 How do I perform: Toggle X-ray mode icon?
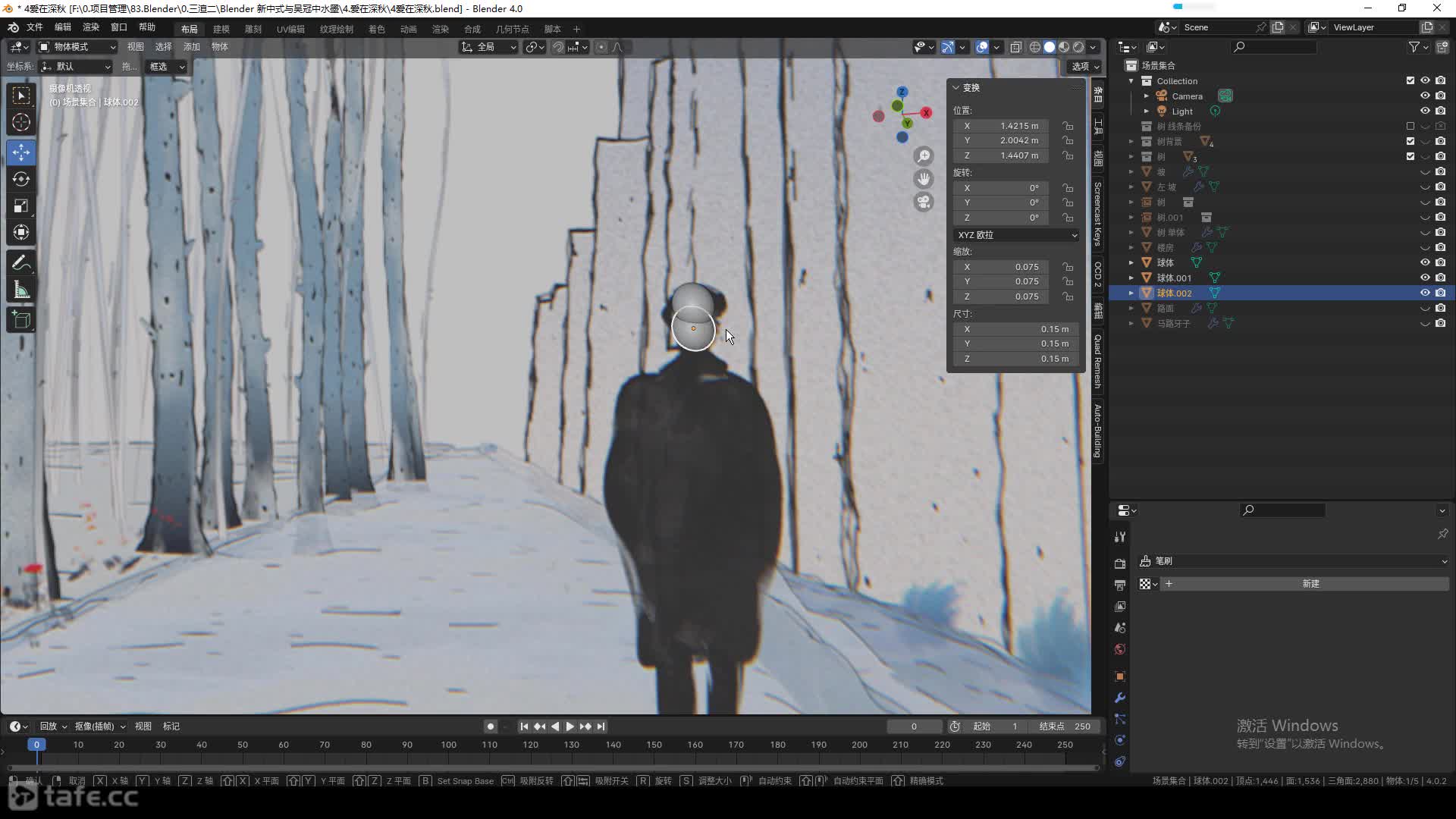tap(1015, 47)
